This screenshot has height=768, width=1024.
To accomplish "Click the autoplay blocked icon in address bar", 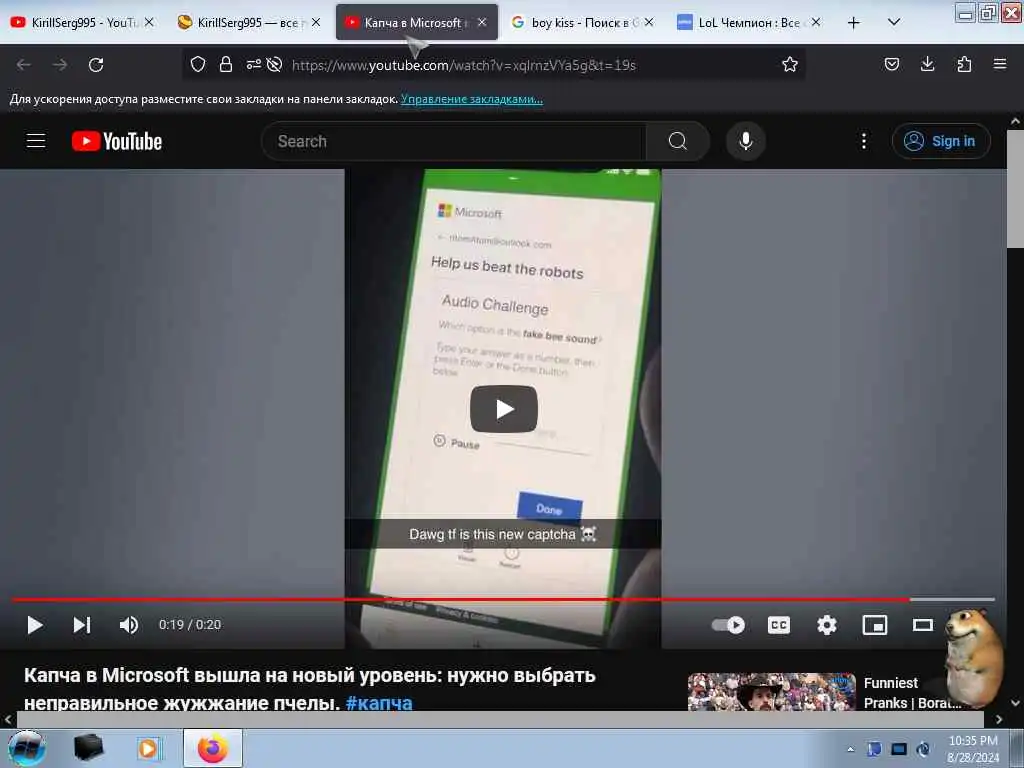I will [x=275, y=64].
